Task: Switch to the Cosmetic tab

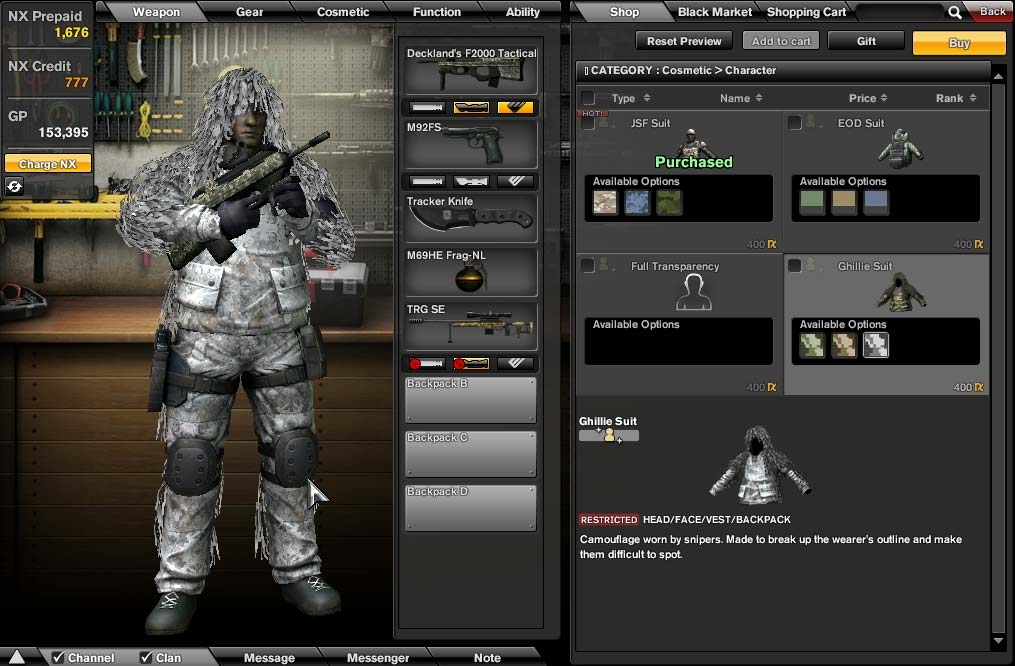Action: pos(343,12)
